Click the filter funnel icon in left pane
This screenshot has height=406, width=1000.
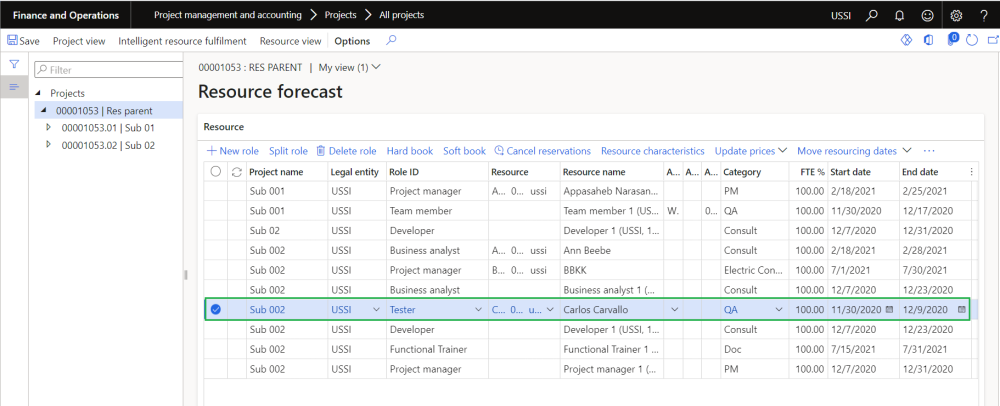(15, 64)
